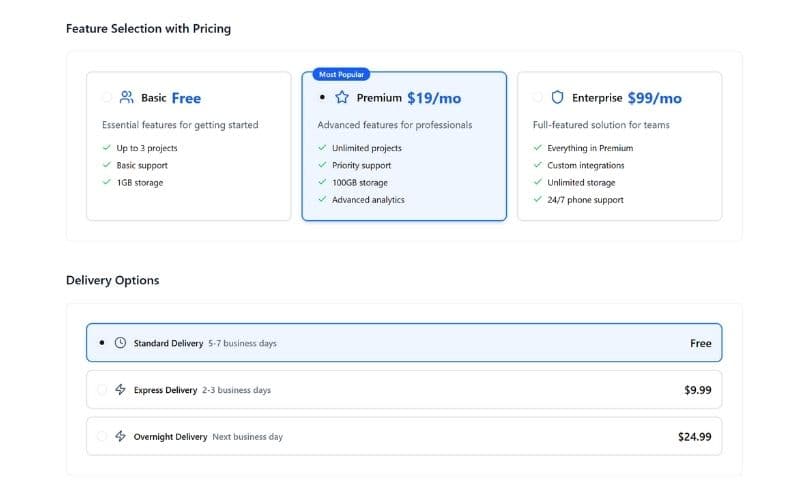Click the star icon beside Premium
Screen dimensions: 800x500
(342, 98)
